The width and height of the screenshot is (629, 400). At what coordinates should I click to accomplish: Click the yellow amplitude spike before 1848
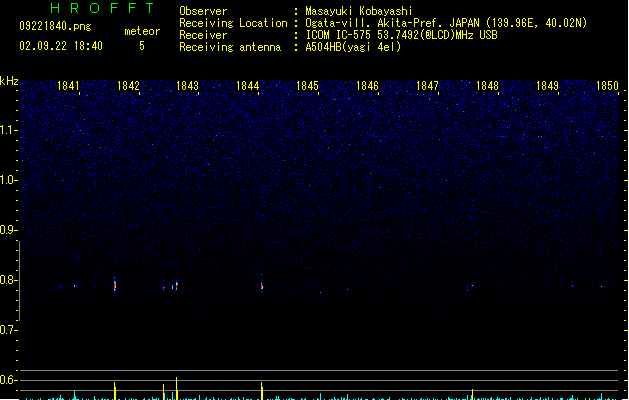[472, 394]
